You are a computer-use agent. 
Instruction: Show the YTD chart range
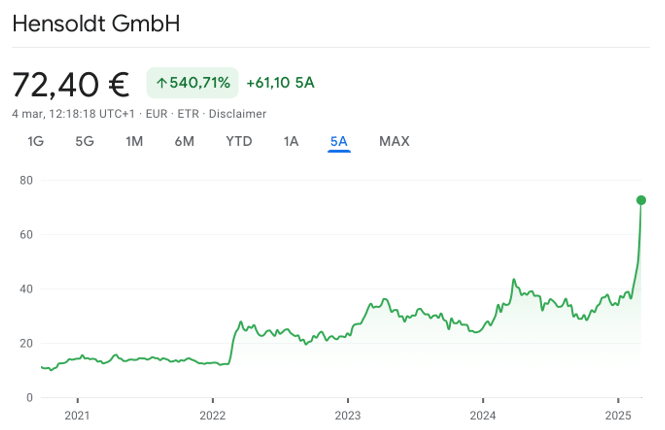pyautogui.click(x=239, y=141)
